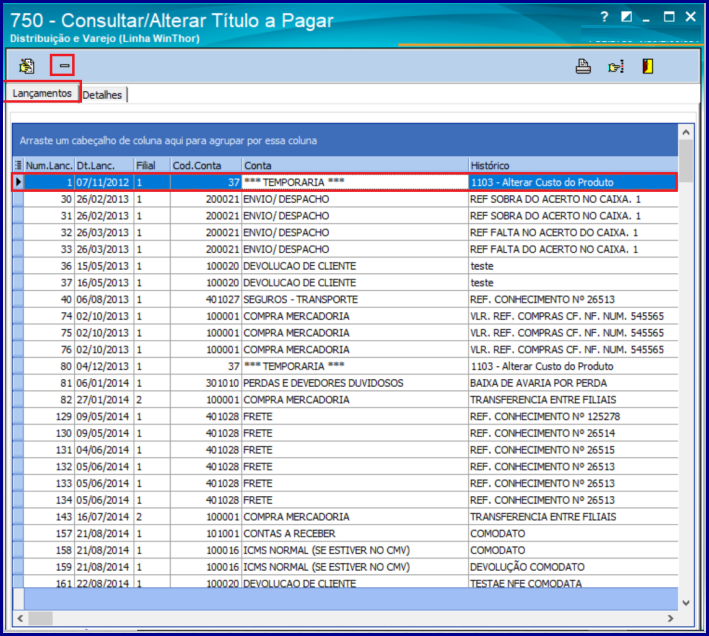Click '*** TEMPORARIA ***' cell in first row

point(355,182)
